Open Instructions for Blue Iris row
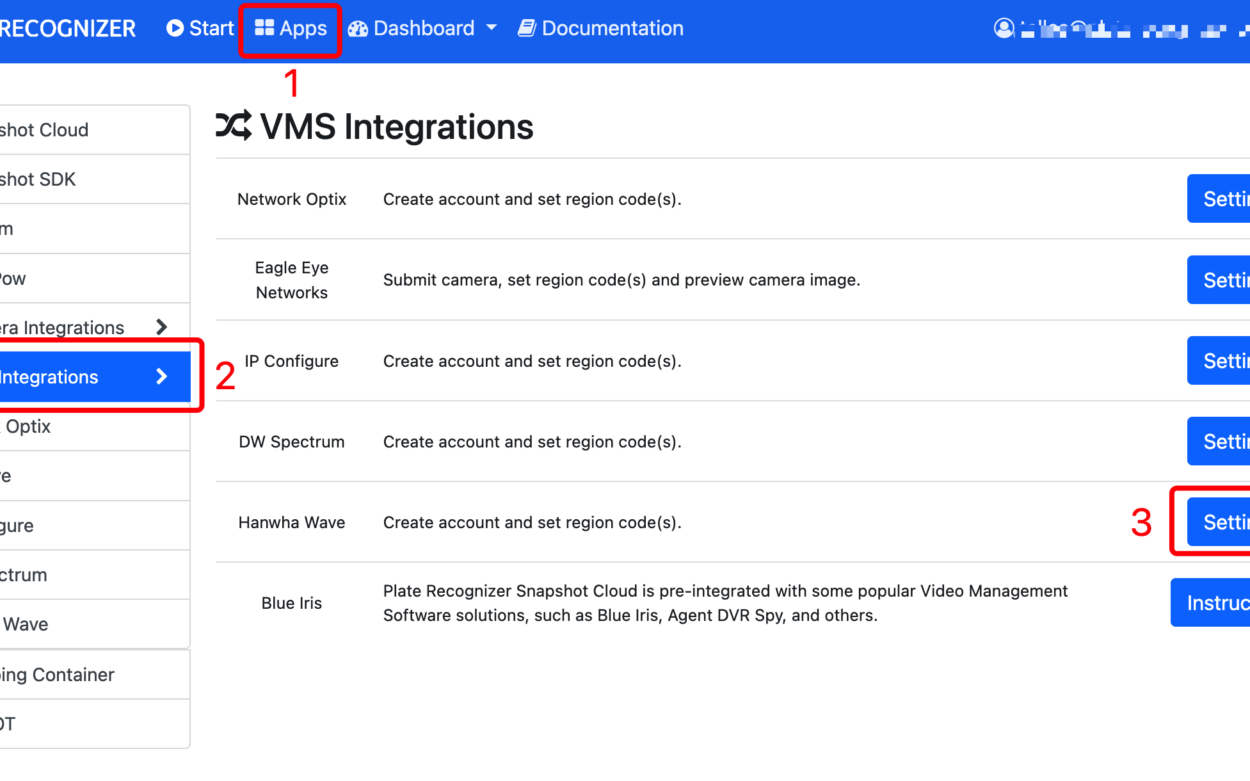 click(1211, 603)
